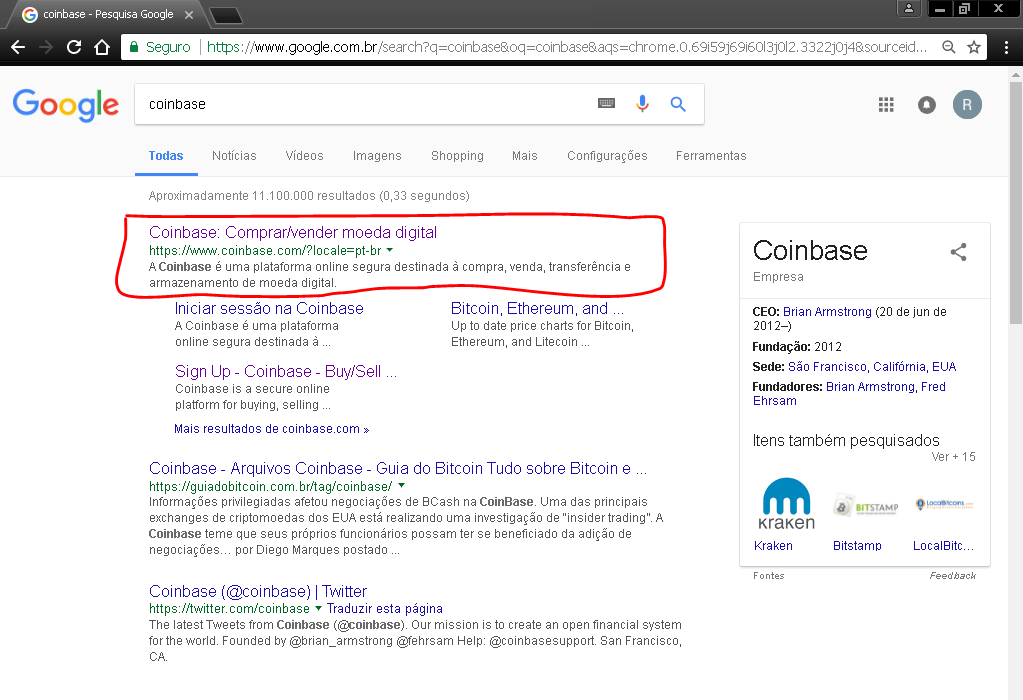Open Chrome three-dot menu
The width and height of the screenshot is (1023, 700).
pos(1006,47)
